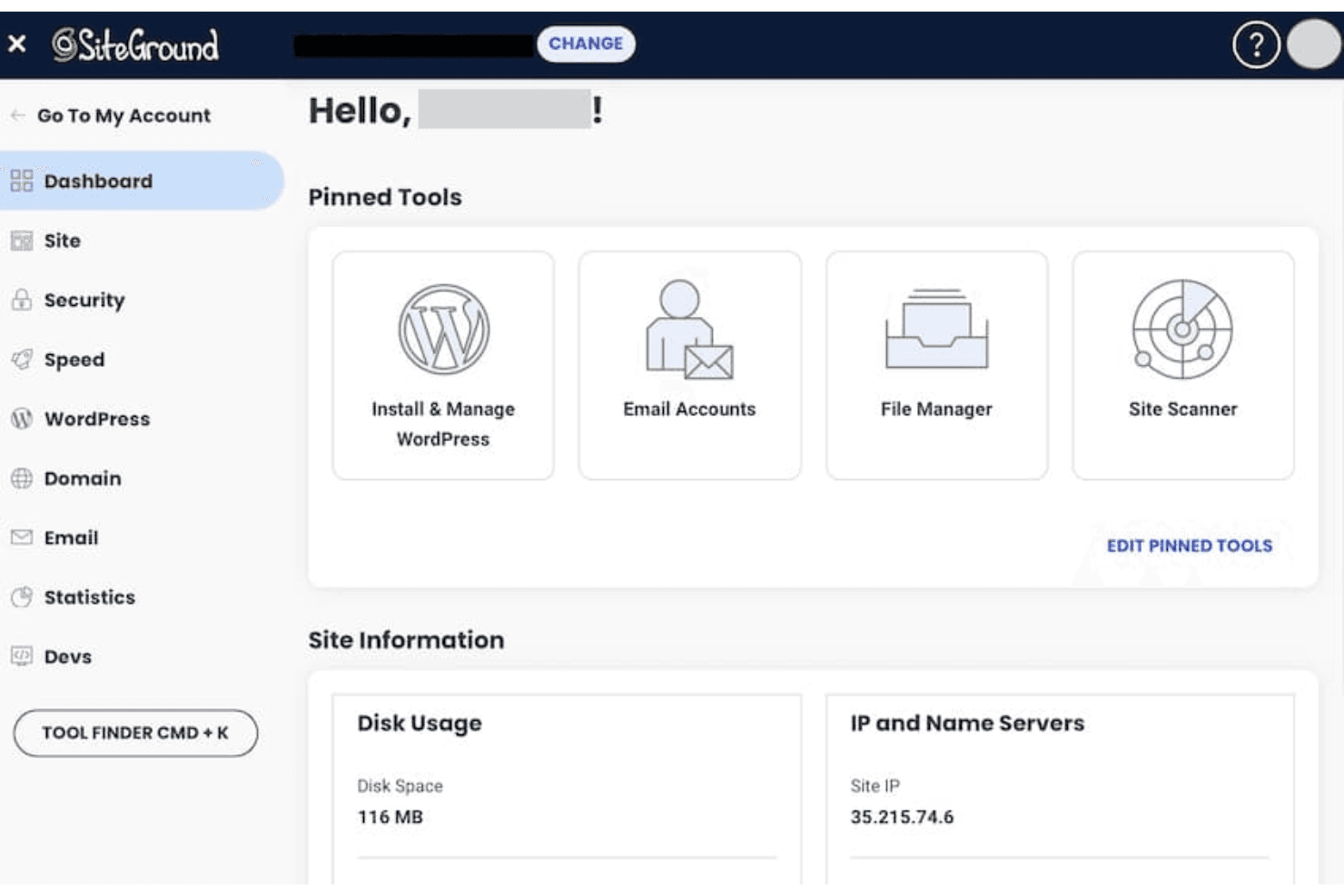
Task: Open the Site Scanner radar icon
Action: pyautogui.click(x=1182, y=329)
